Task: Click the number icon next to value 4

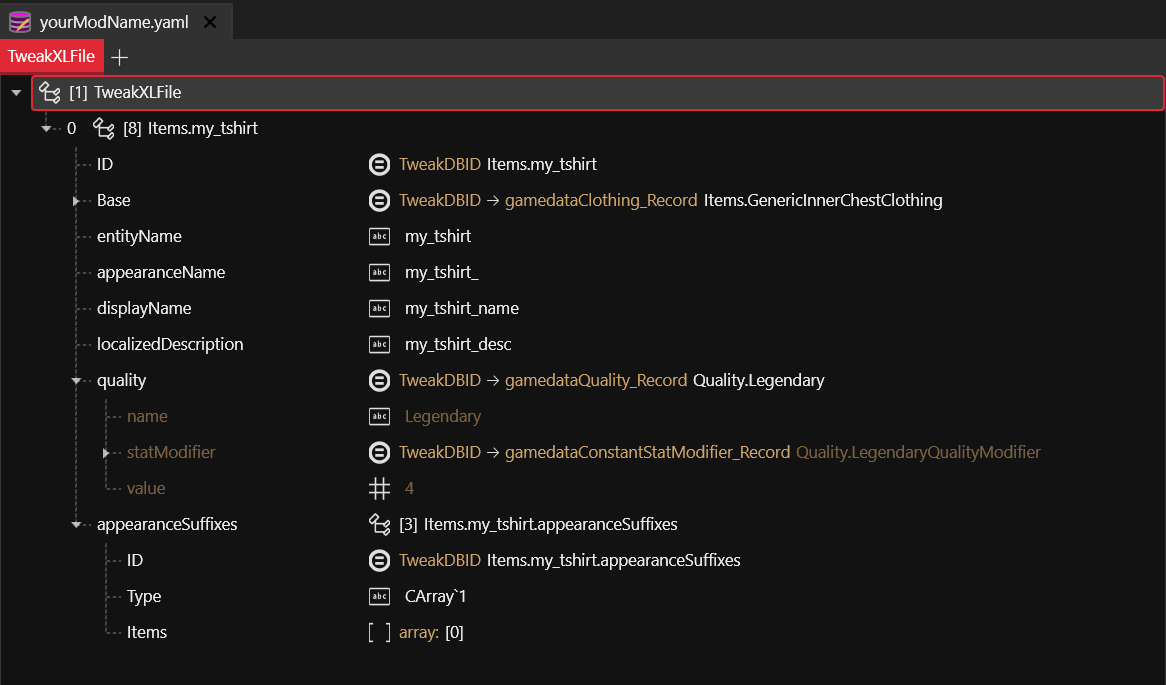Action: click(379, 488)
